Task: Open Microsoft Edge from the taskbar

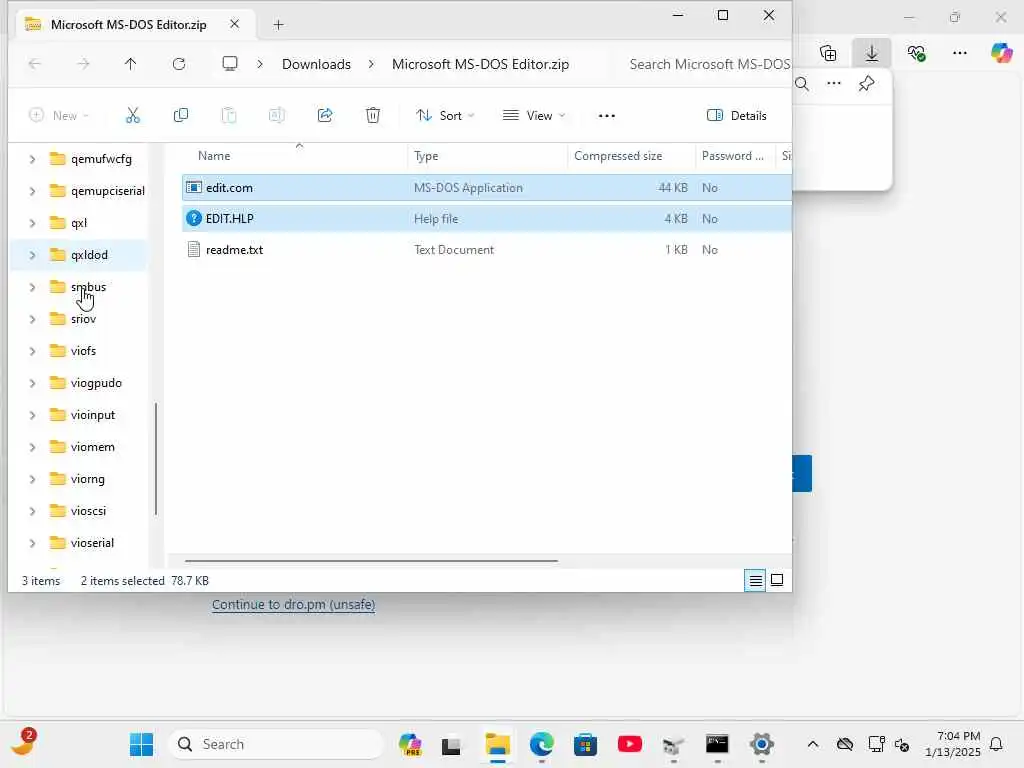Action: pyautogui.click(x=541, y=744)
